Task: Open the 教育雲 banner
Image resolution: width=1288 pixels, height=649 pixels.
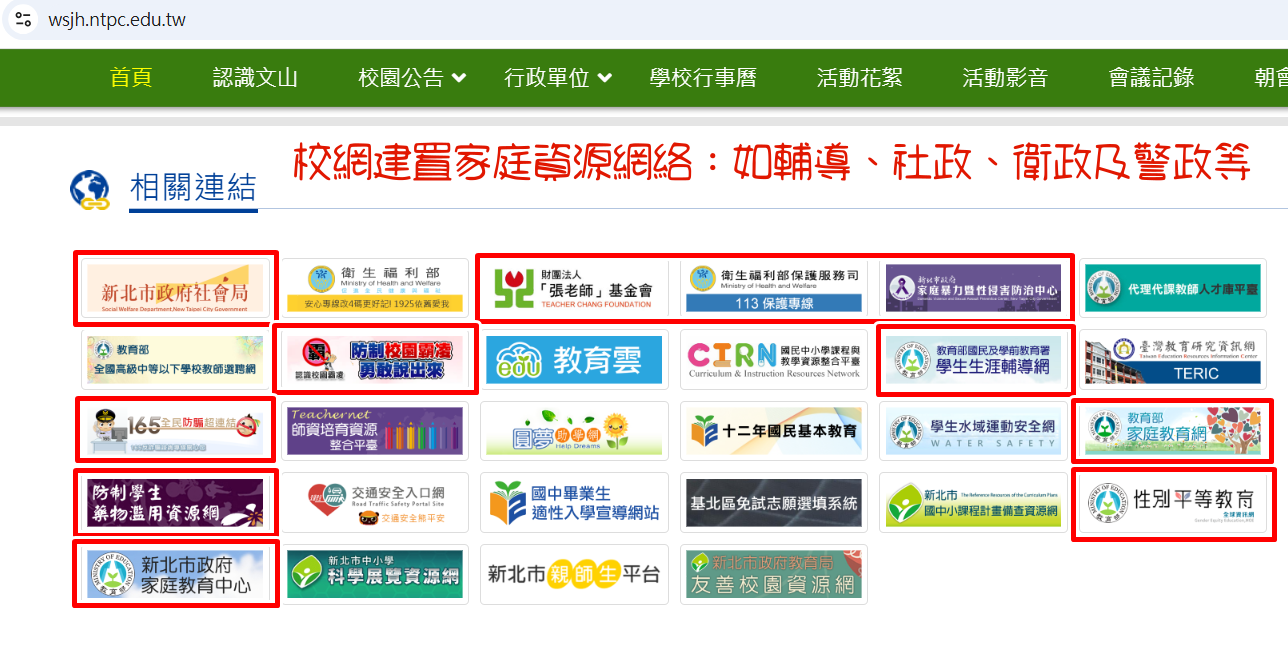Action: click(574, 359)
